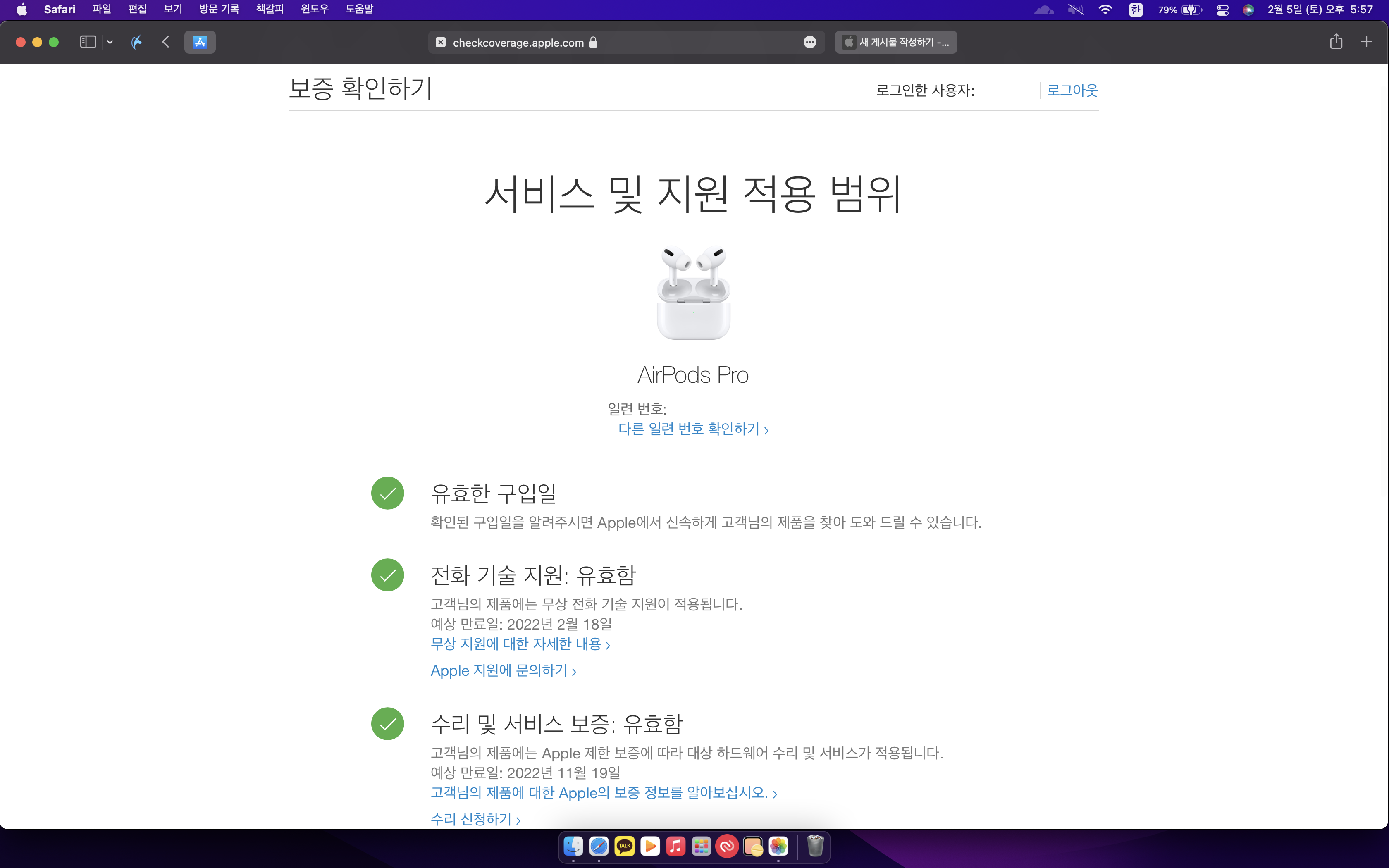This screenshot has width=1389, height=868.
Task: Click the muted sound menu bar icon
Action: coord(1075,9)
